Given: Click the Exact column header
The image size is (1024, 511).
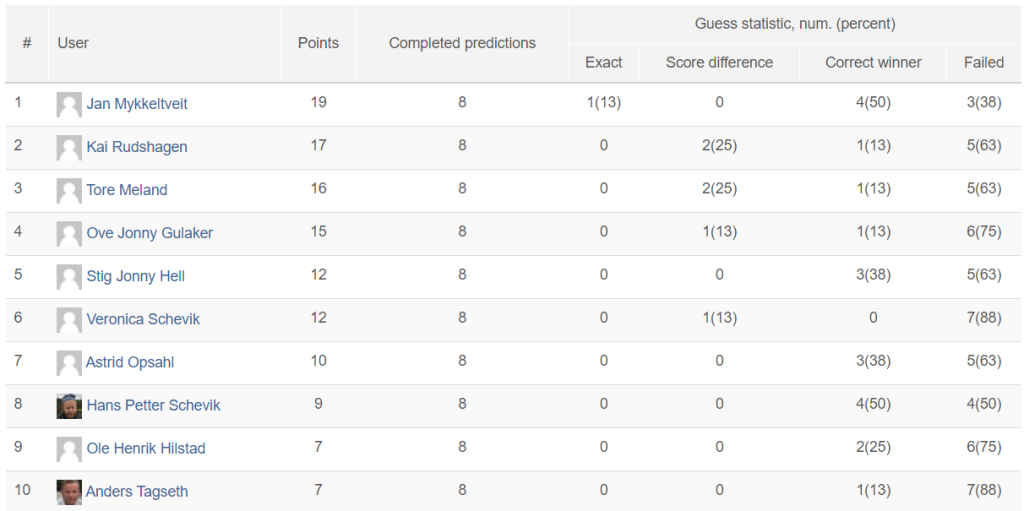Looking at the screenshot, I should [603, 63].
